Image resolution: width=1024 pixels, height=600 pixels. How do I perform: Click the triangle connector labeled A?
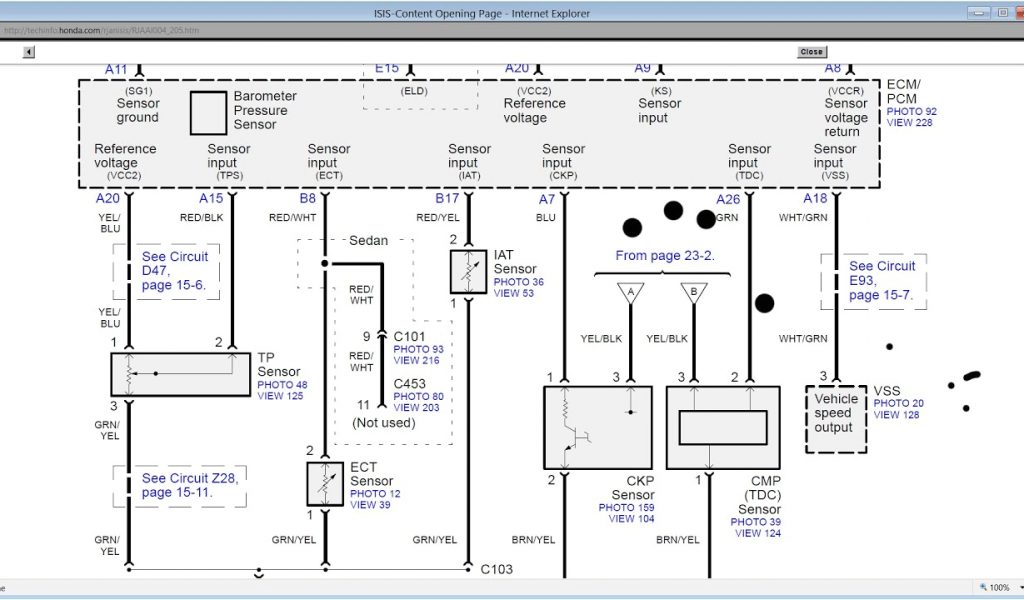pos(629,293)
